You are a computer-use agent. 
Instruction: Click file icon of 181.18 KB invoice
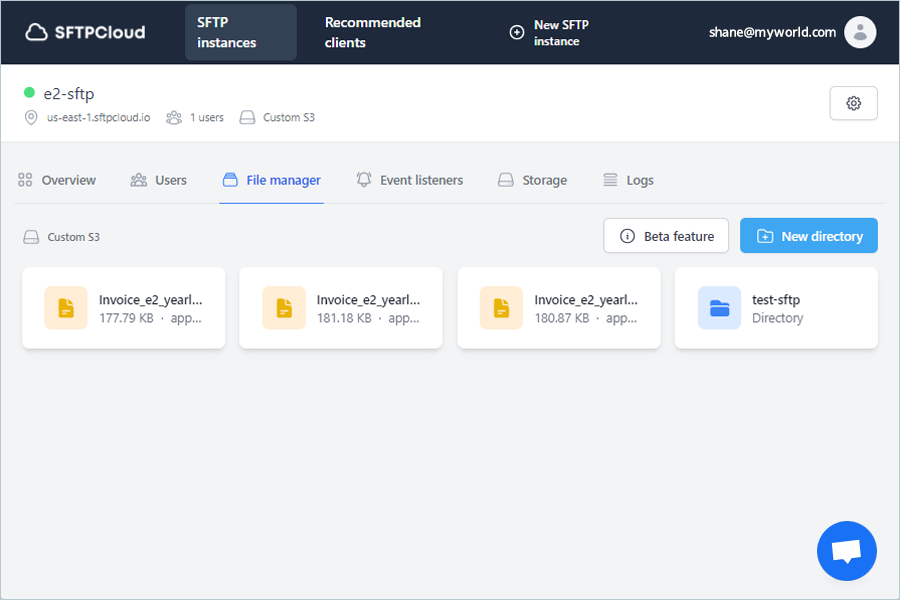(x=284, y=308)
